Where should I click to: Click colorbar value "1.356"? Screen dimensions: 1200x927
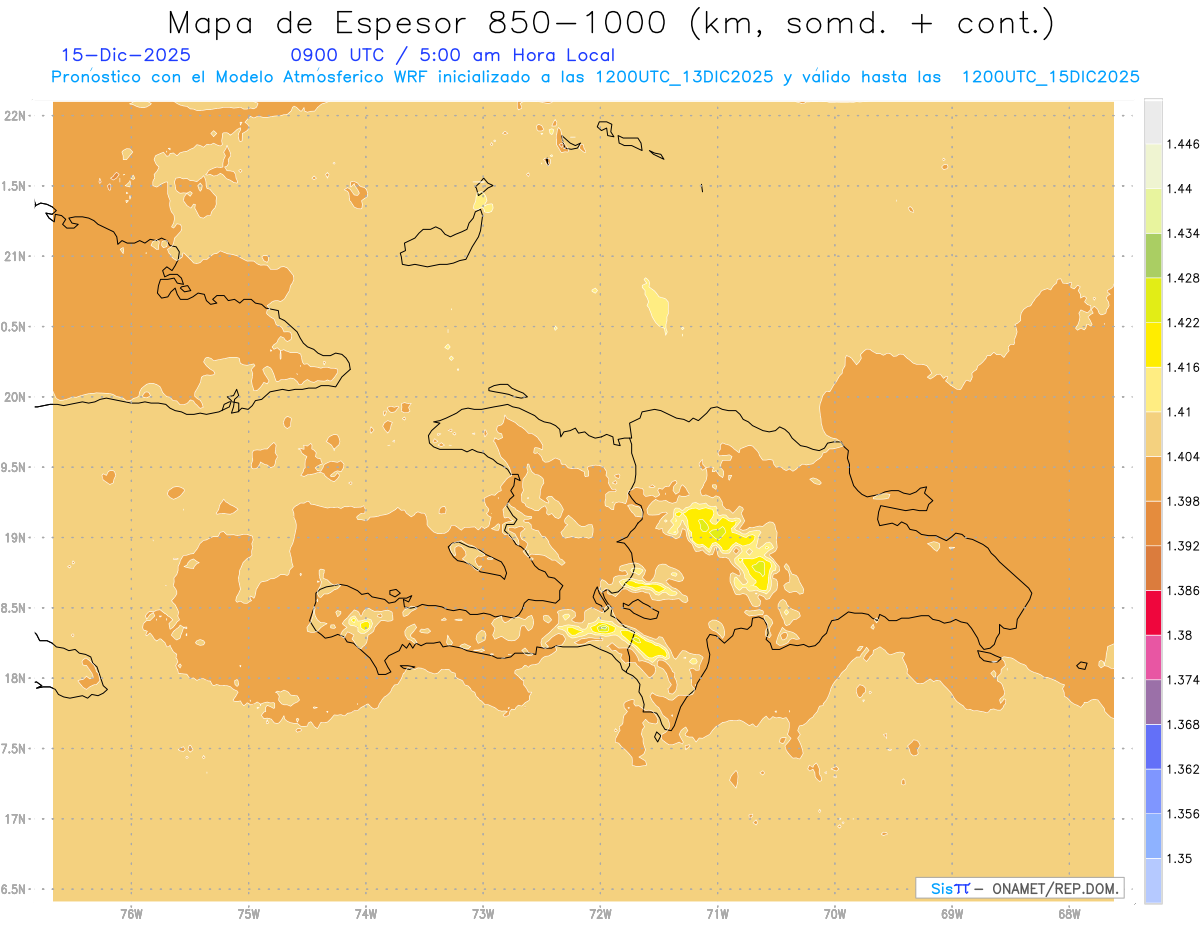click(1183, 814)
